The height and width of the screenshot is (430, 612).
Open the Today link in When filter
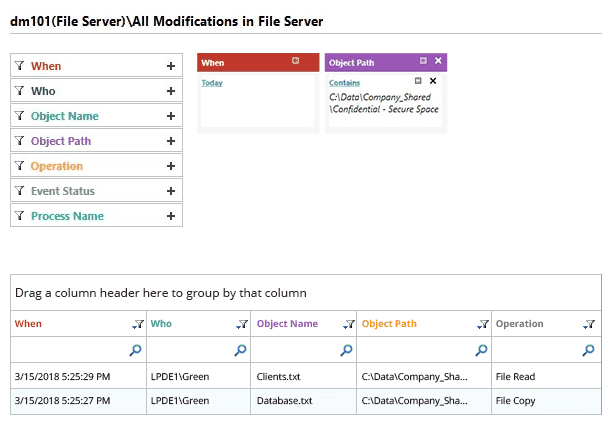(212, 83)
